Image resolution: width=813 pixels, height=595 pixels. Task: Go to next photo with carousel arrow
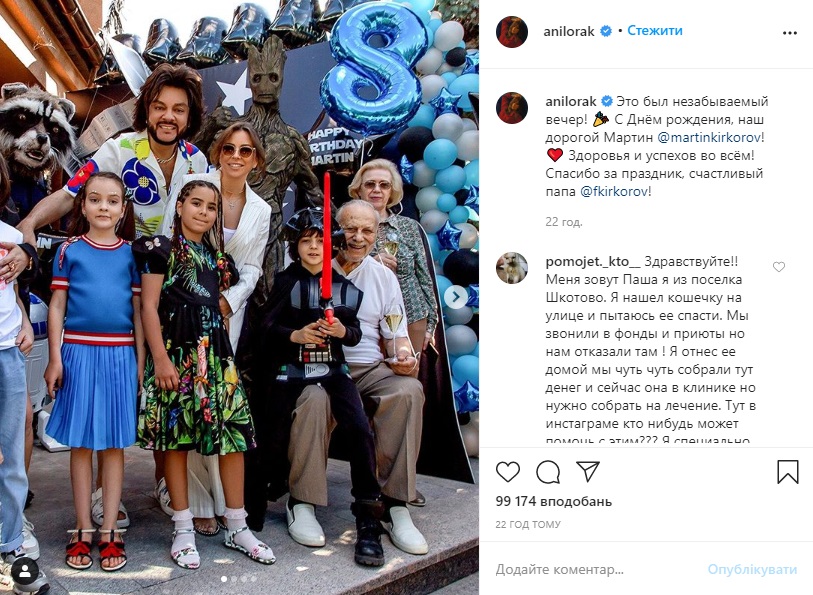click(456, 297)
